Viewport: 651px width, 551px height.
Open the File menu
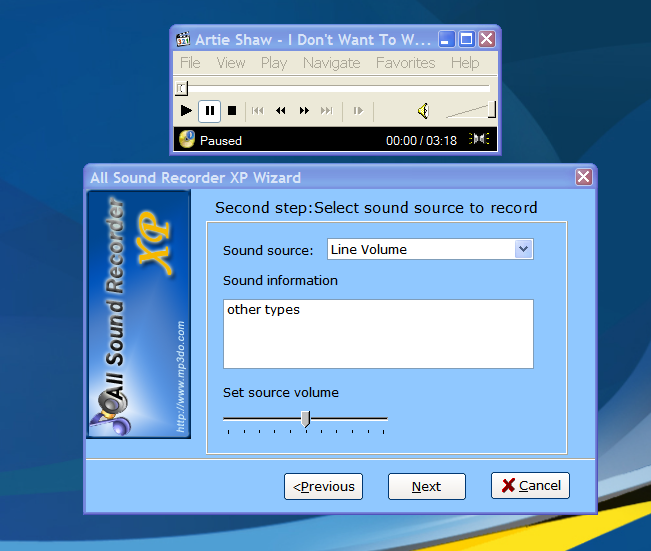click(190, 63)
